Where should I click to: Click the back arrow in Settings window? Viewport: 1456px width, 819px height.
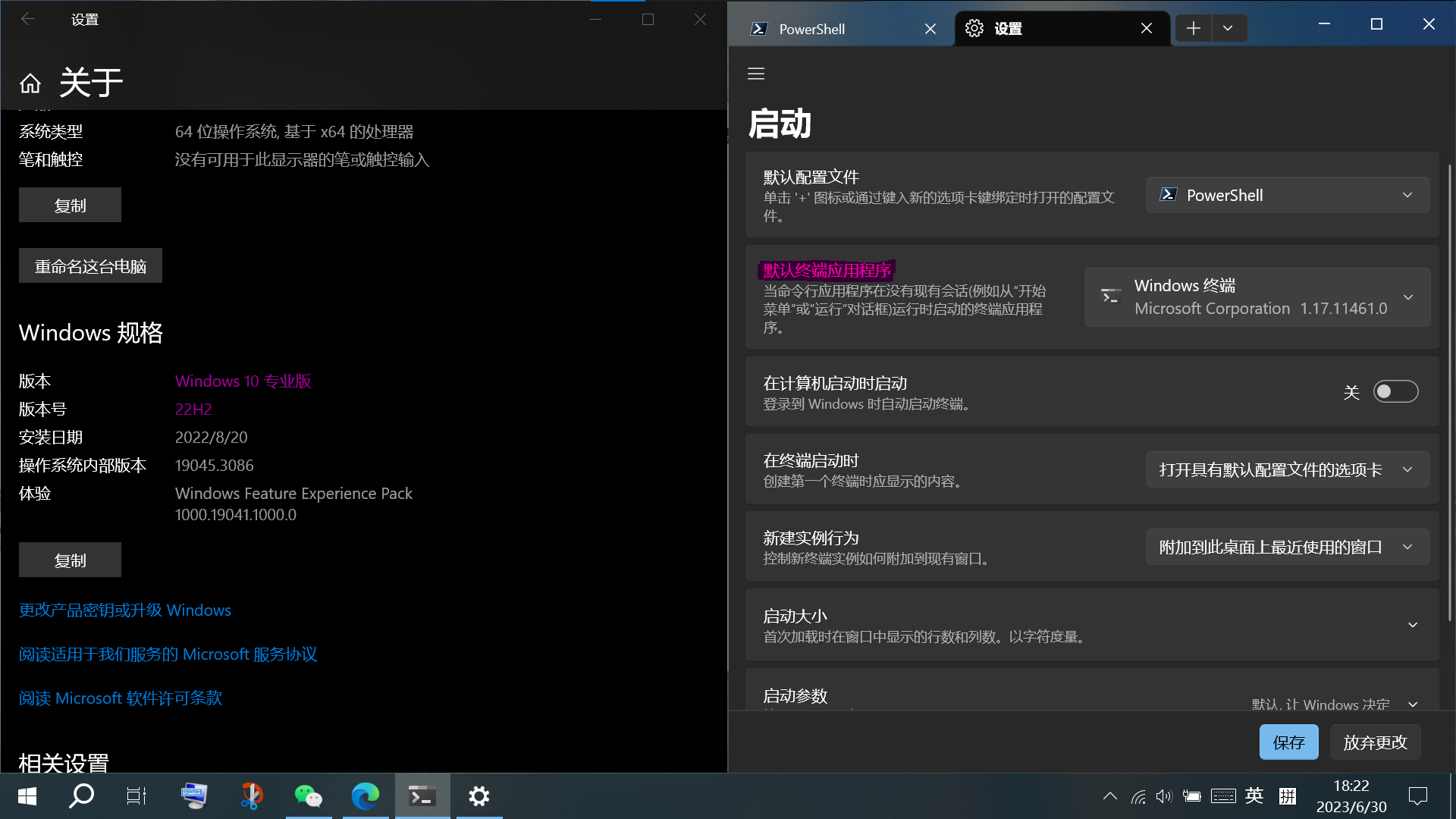28,20
